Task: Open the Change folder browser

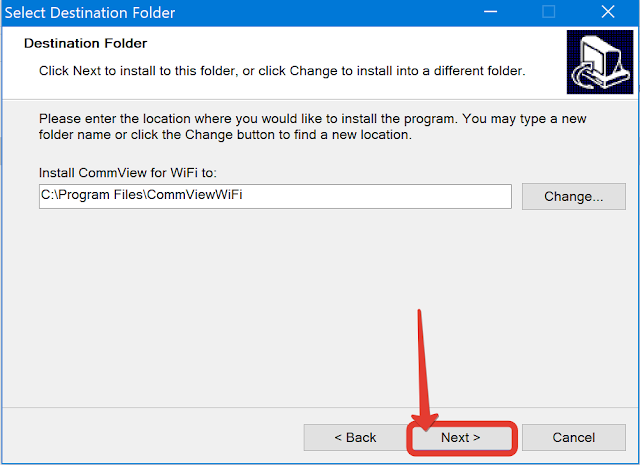Action: pyautogui.click(x=573, y=196)
